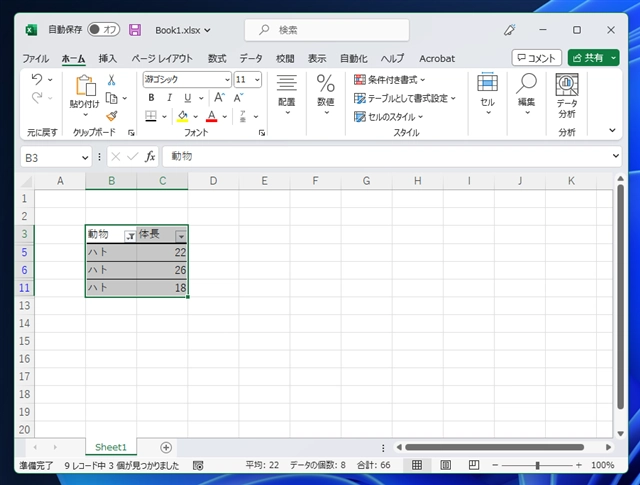Switch to the データ ribbon tab
The image size is (640, 485).
(251, 58)
